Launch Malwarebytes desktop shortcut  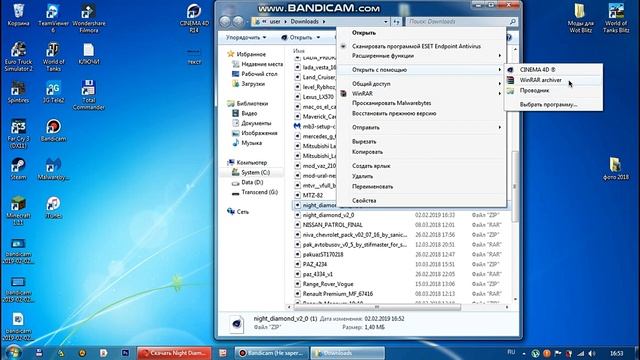tap(53, 169)
